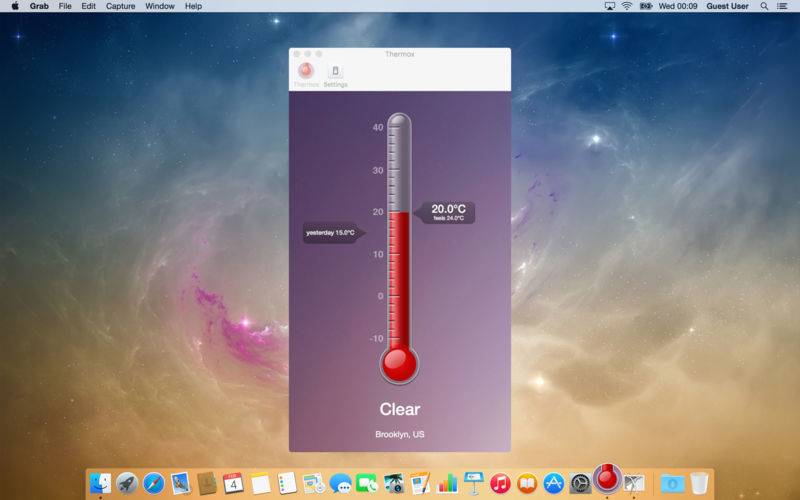The image size is (800, 500).
Task: Click the yesterday 15.0°C marker
Action: click(x=335, y=233)
